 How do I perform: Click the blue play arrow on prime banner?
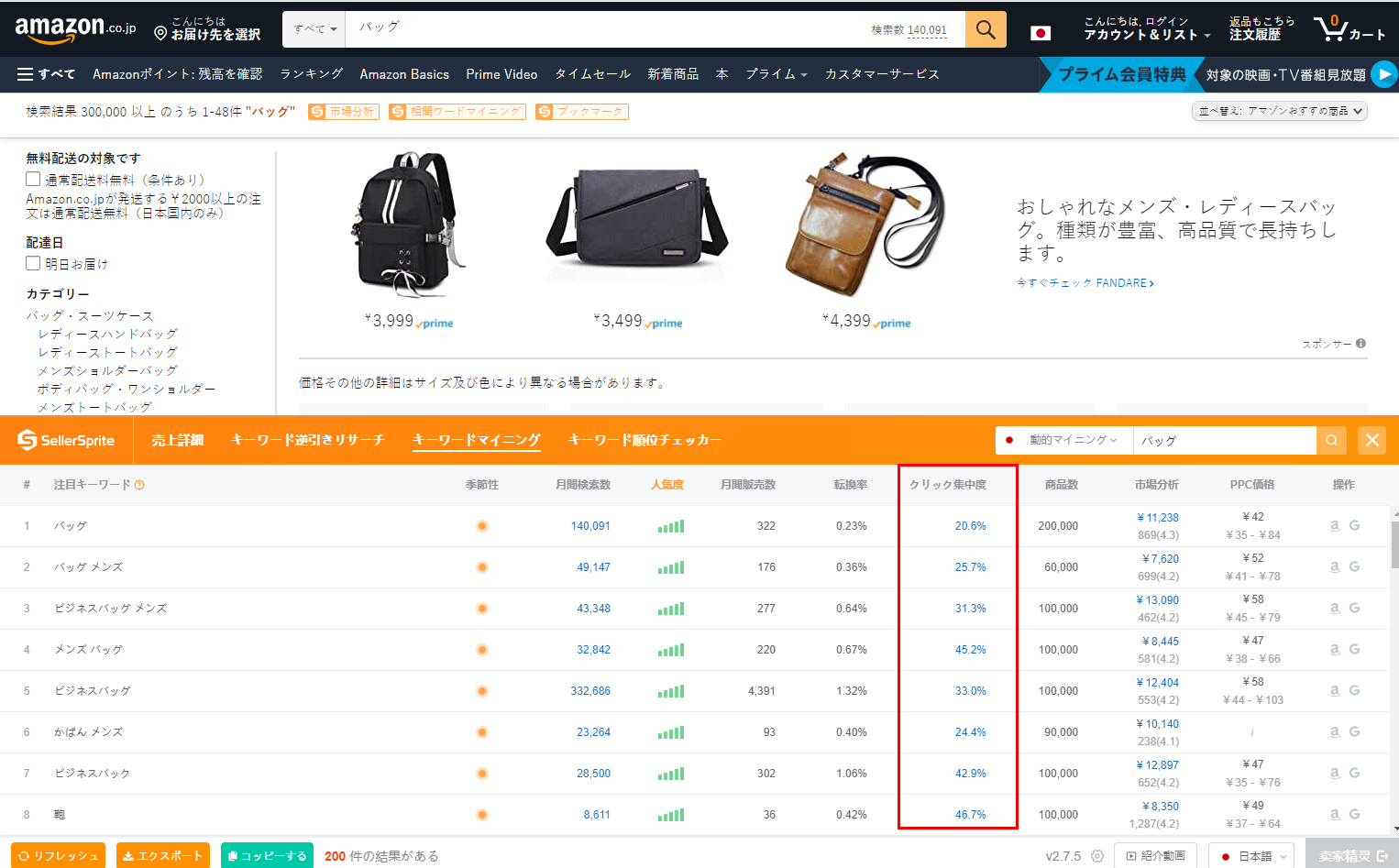click(1384, 74)
